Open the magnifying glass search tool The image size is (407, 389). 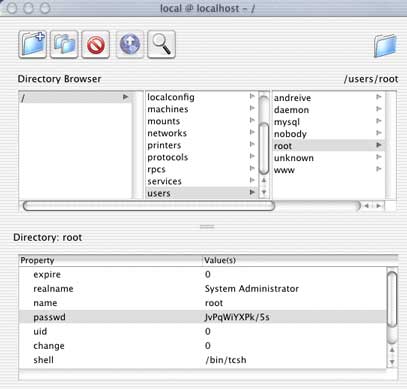coord(161,44)
